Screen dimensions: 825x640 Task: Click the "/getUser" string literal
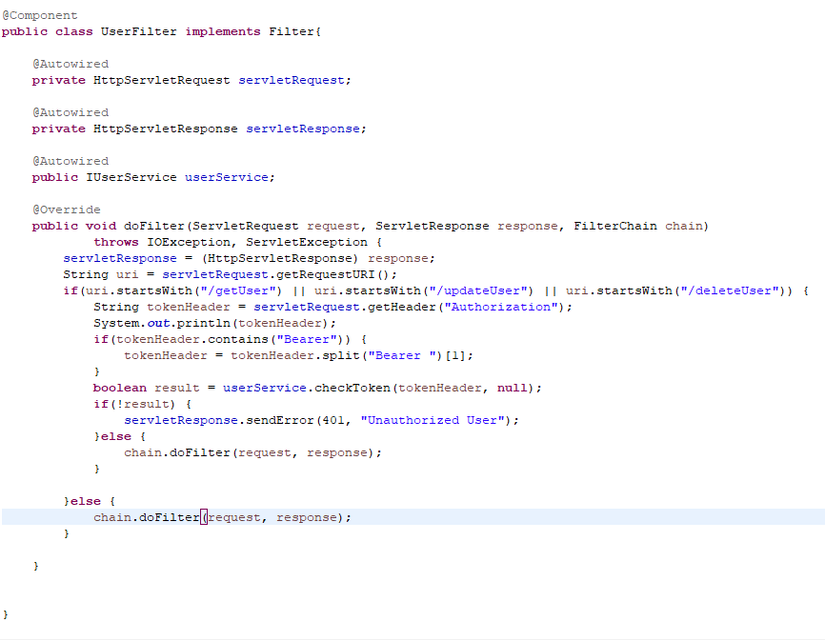[238, 291]
